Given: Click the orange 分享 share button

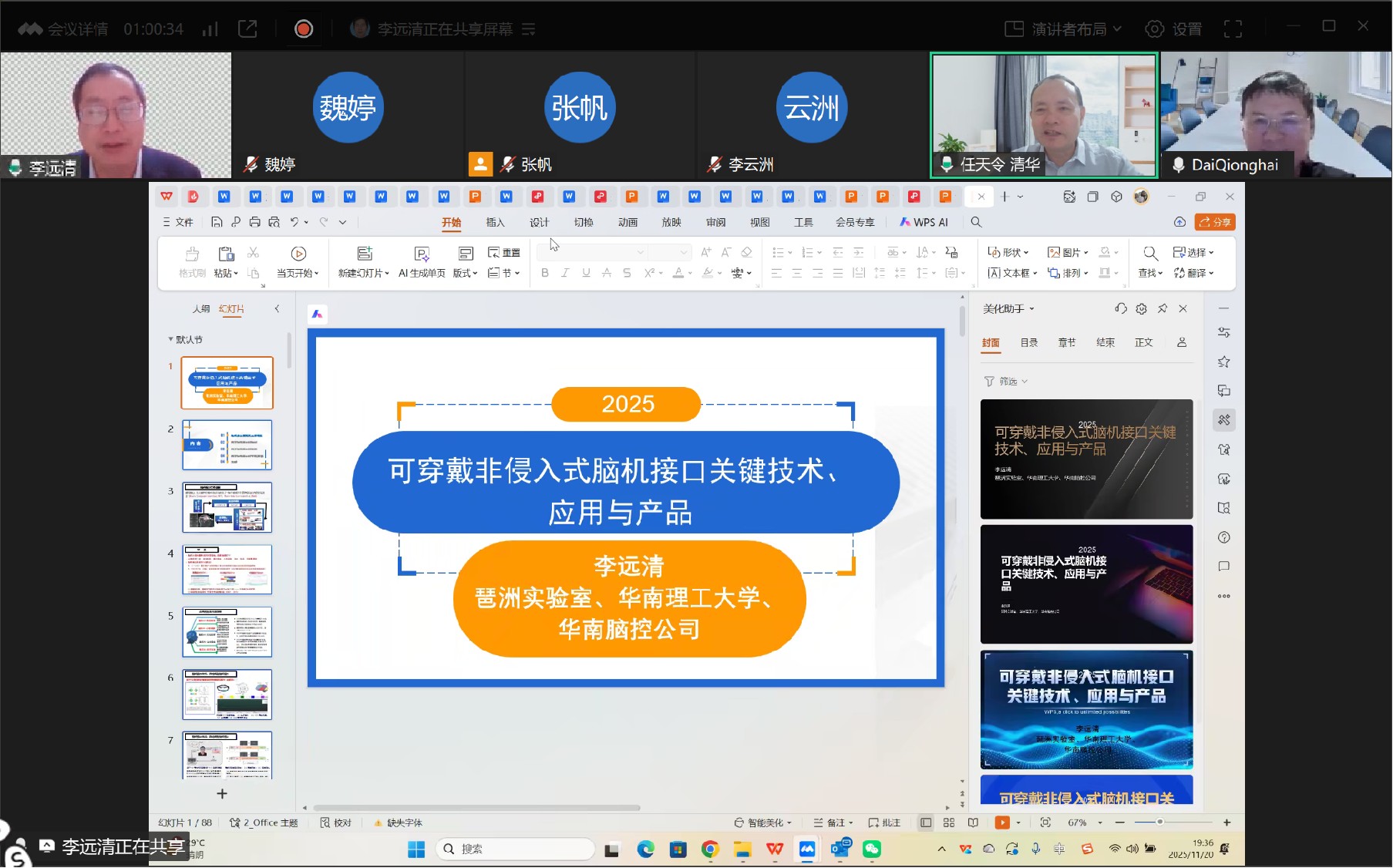Looking at the screenshot, I should (x=1215, y=222).
